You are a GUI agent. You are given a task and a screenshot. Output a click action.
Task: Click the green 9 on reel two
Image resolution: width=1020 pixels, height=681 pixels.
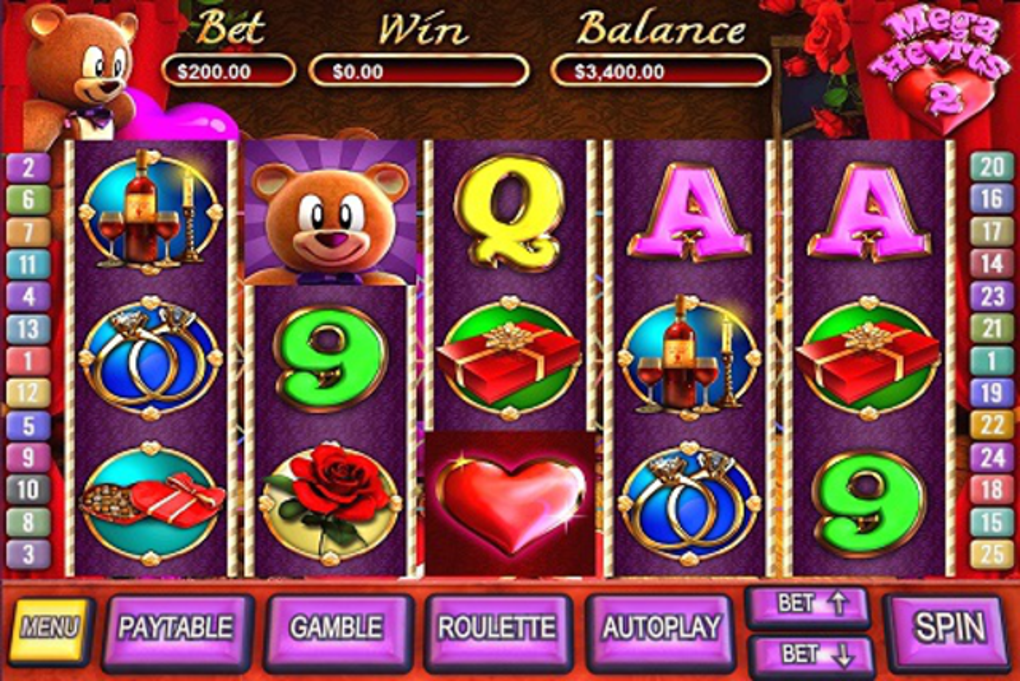coord(330,358)
